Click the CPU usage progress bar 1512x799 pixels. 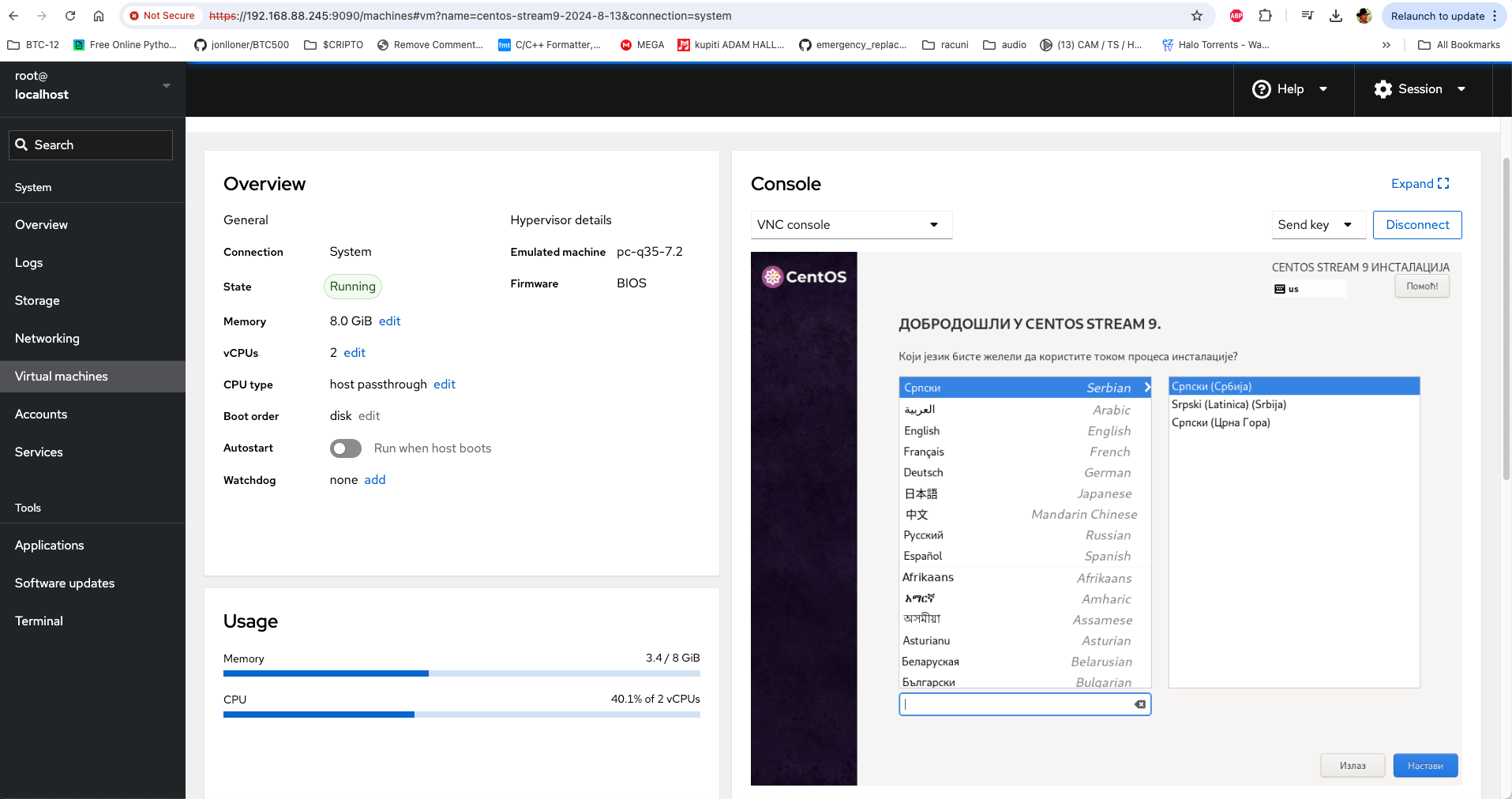coord(462,715)
